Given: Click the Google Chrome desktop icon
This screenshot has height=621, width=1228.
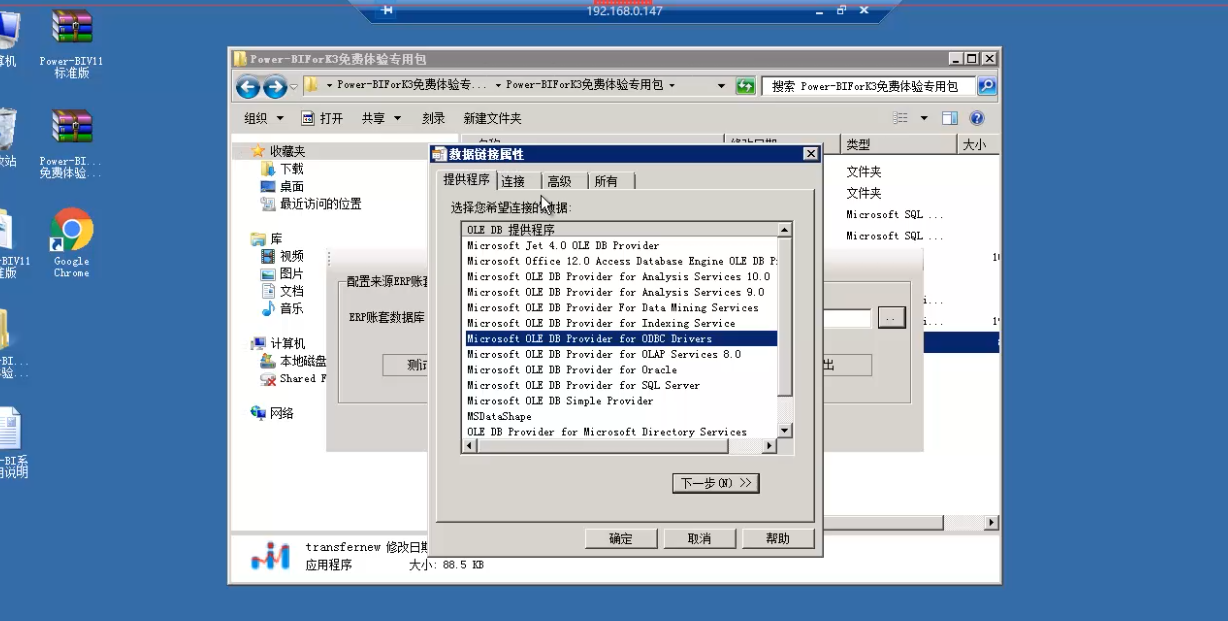Looking at the screenshot, I should 72,243.
